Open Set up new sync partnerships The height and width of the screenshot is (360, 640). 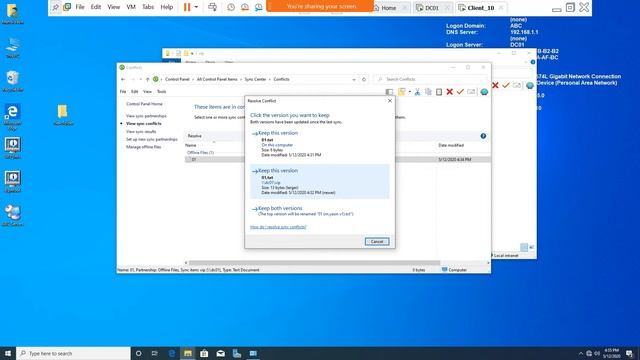point(151,139)
